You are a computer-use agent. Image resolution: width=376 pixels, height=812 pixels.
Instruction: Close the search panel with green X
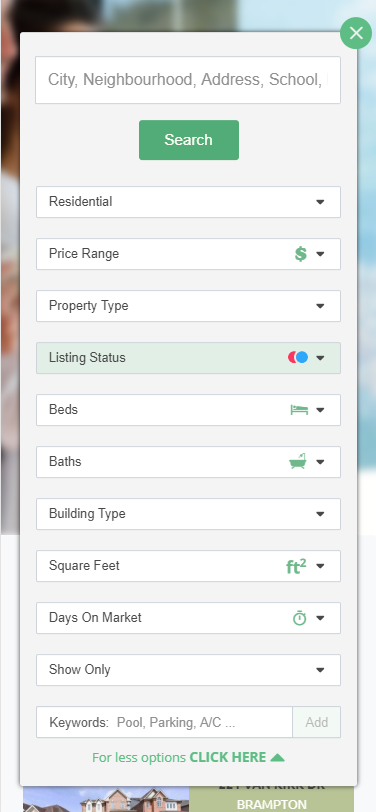[356, 33]
